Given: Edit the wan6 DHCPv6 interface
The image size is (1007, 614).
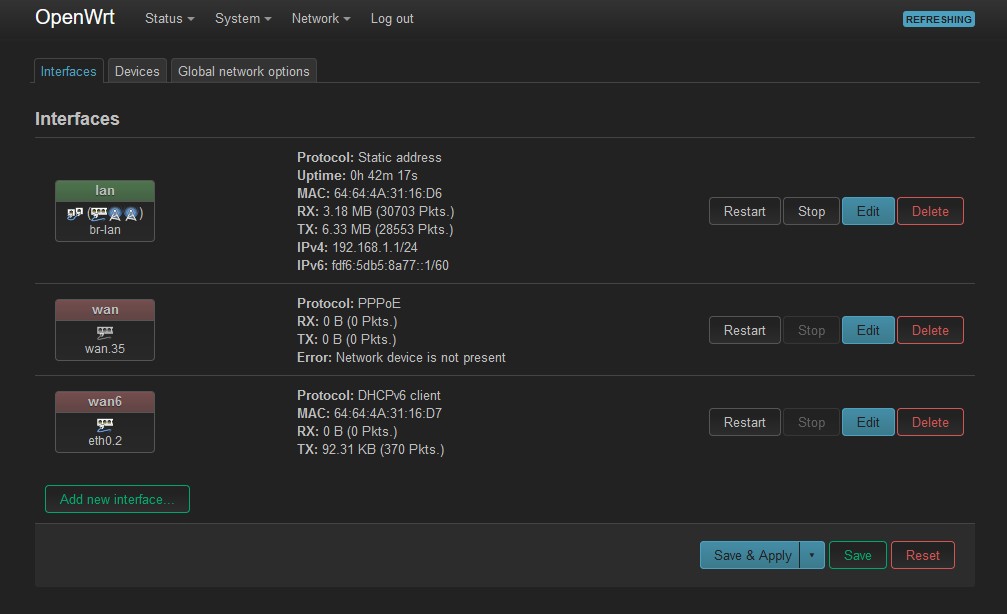Looking at the screenshot, I should coord(868,422).
